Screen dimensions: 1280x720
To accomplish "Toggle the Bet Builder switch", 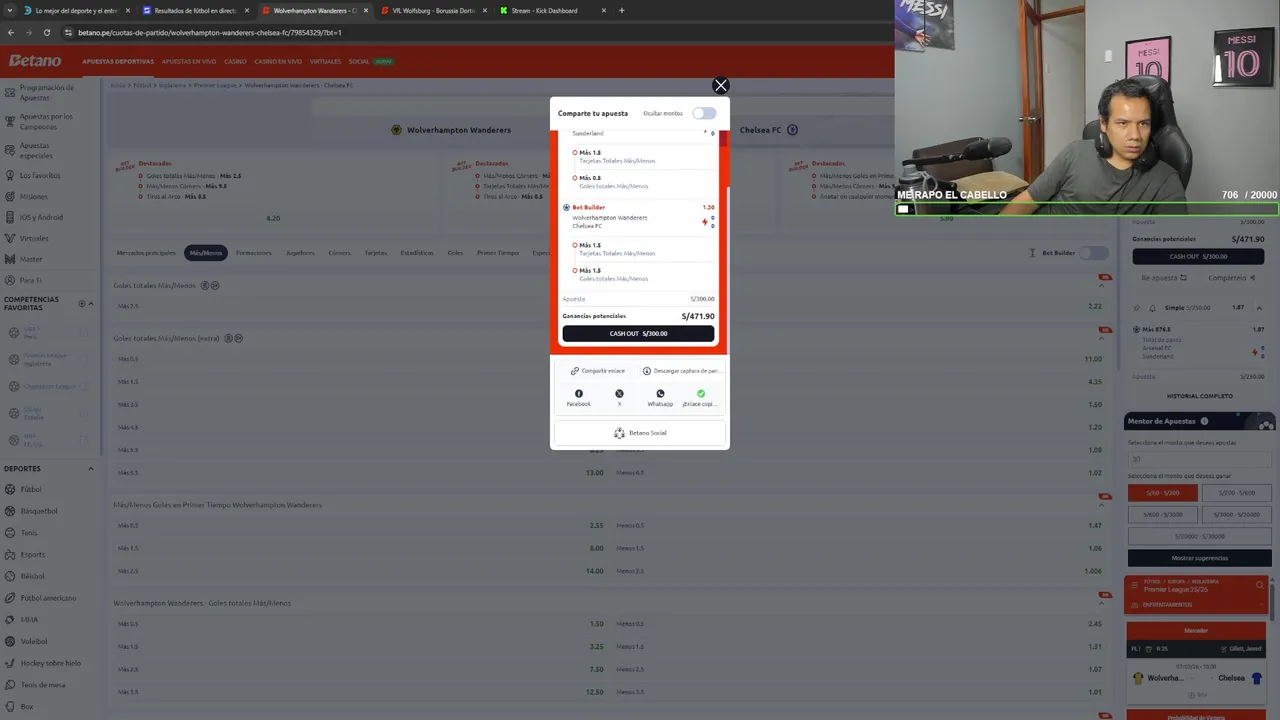I will pyautogui.click(x=1094, y=253).
